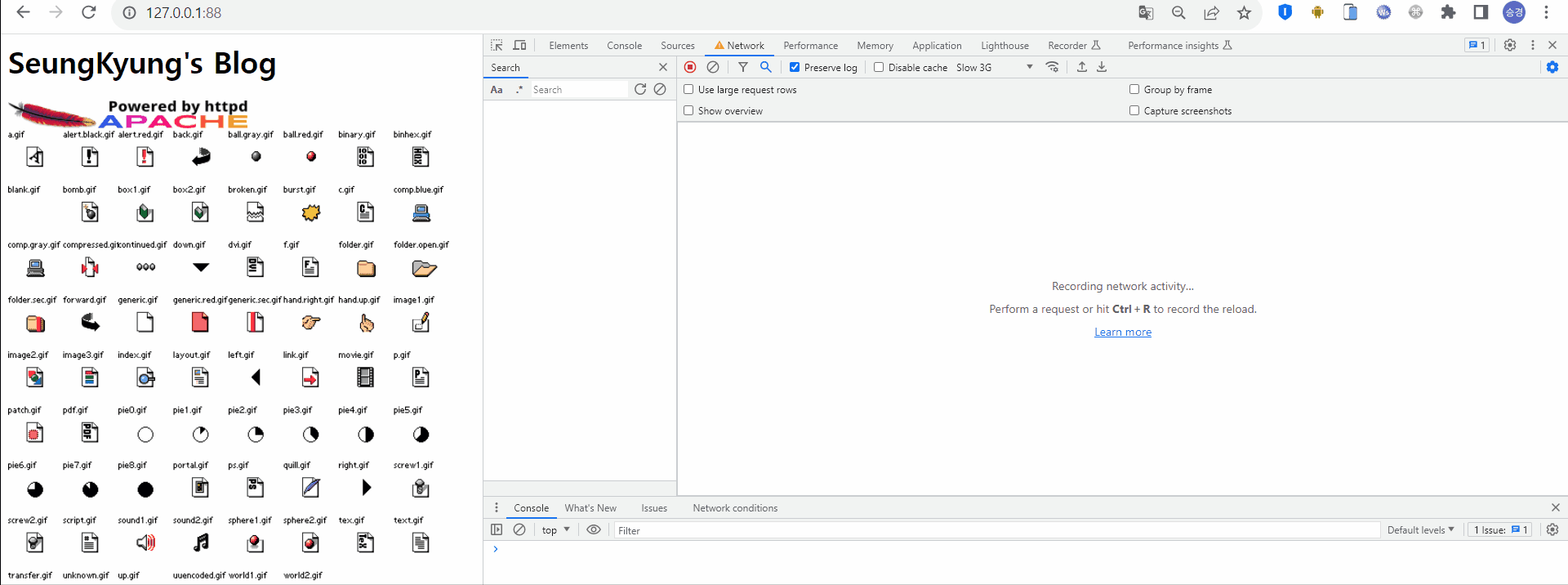The height and width of the screenshot is (585, 1568).
Task: Enable Show overview checkbox
Action: [688, 110]
